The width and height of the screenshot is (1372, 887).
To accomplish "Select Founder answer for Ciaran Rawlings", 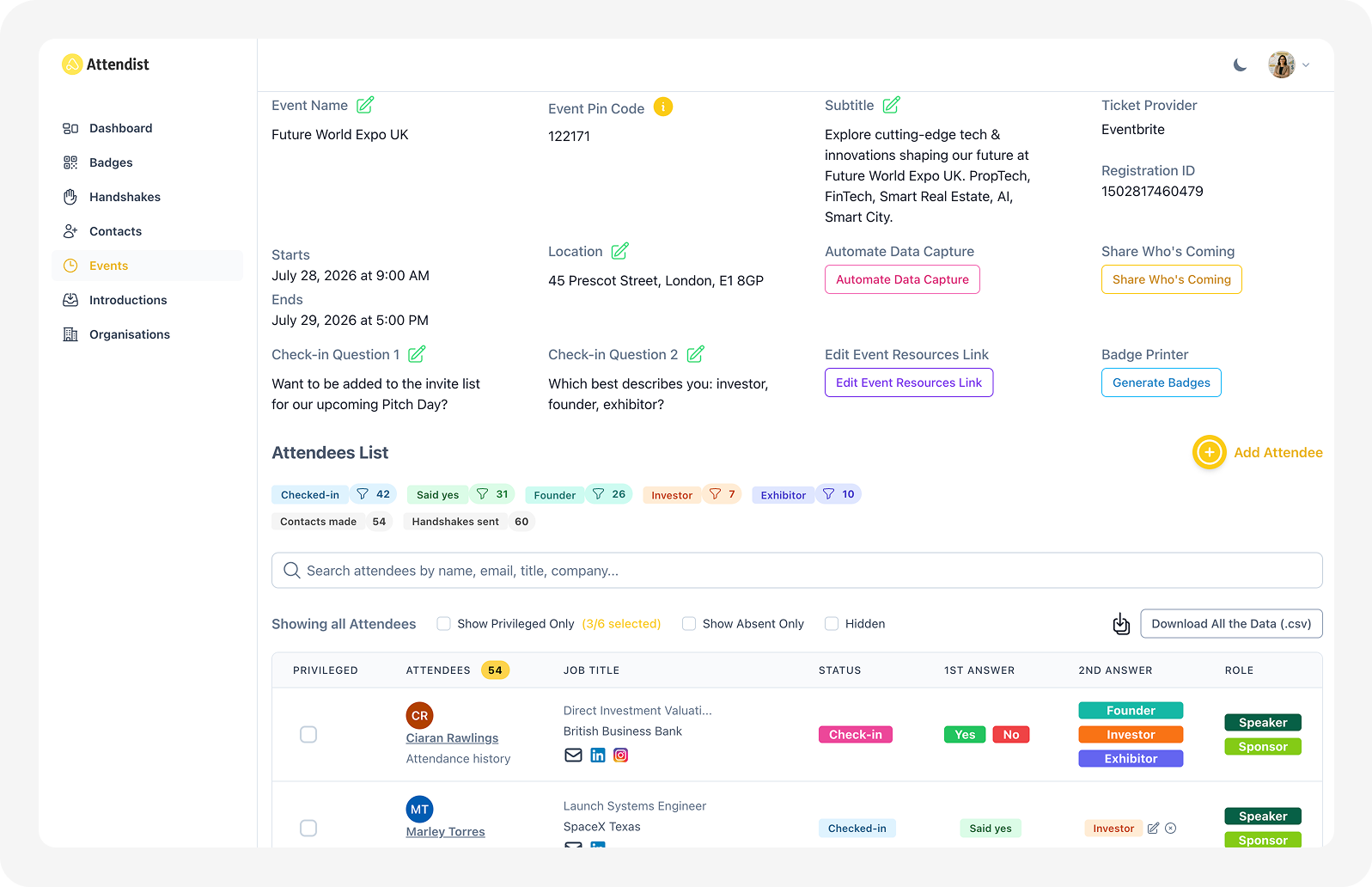I will 1131,711.
